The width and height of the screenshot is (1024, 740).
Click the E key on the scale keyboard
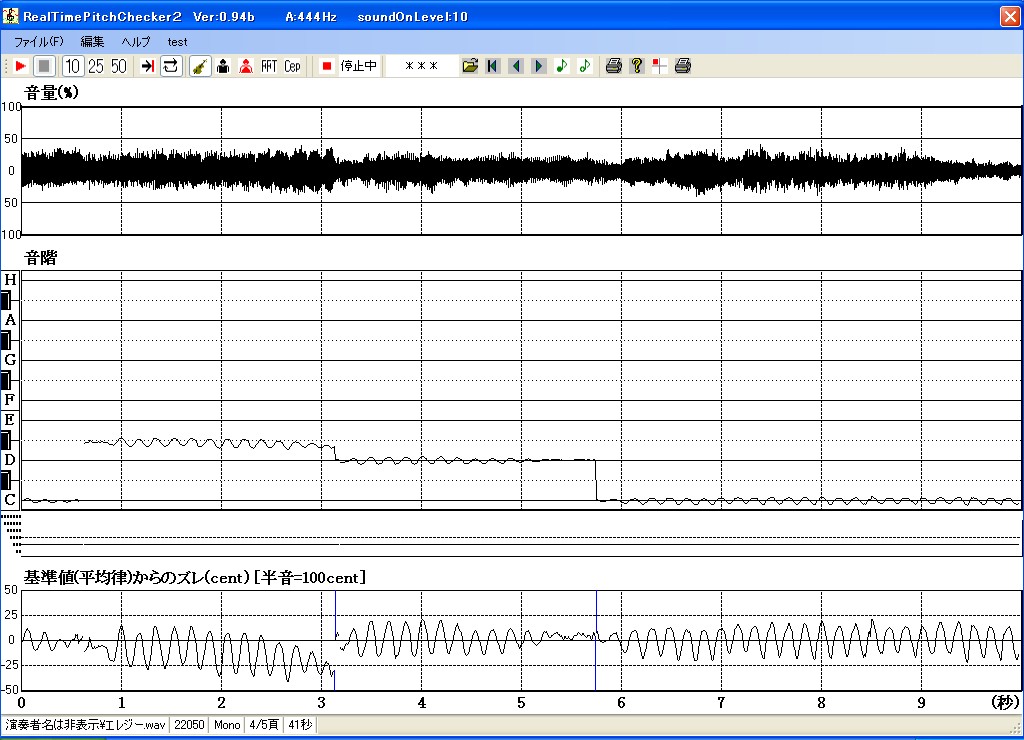[10, 420]
